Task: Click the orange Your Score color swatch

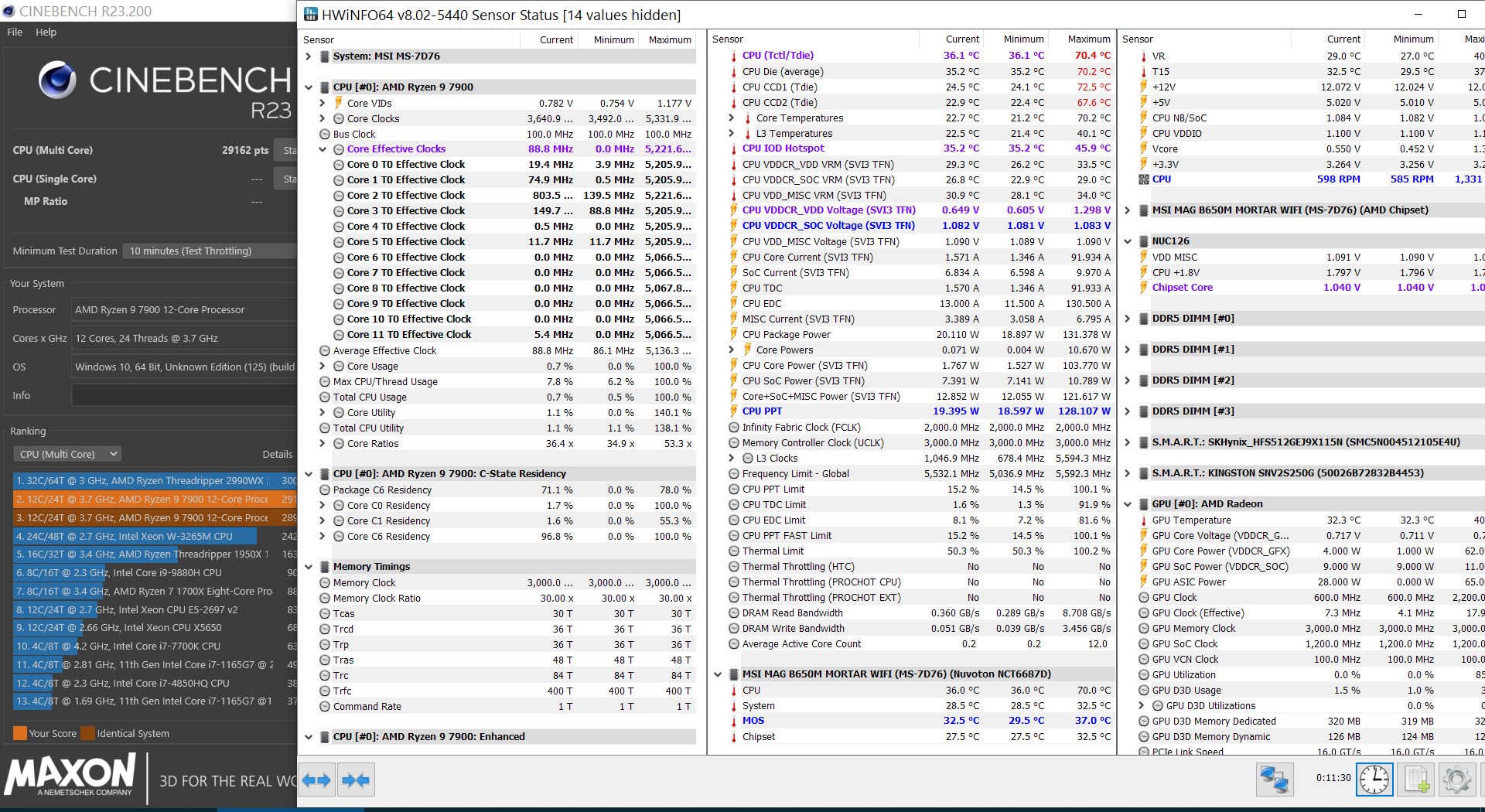Action: pos(20,733)
